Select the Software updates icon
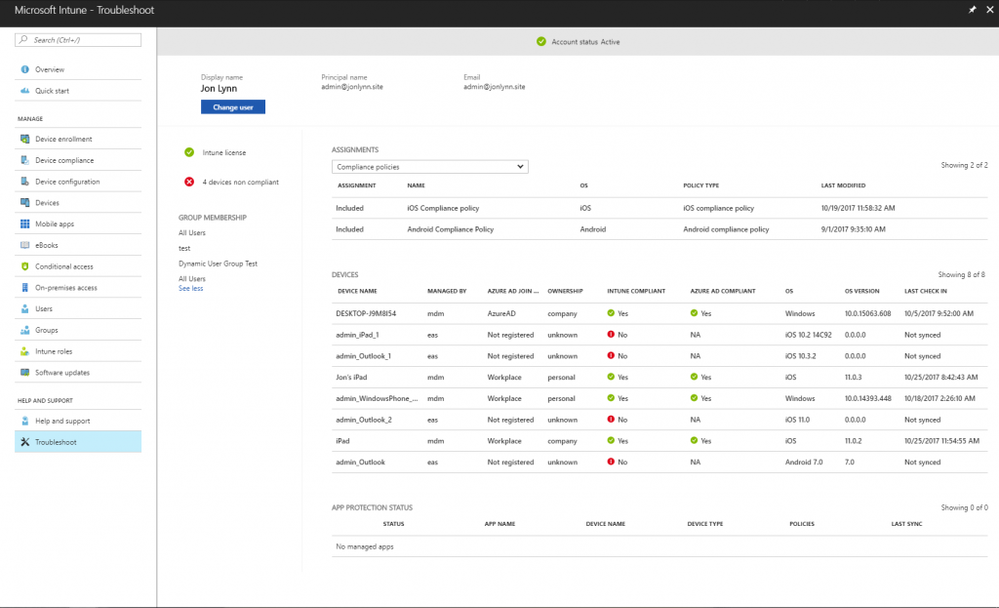Viewport: 999px width, 608px height. click(26, 372)
